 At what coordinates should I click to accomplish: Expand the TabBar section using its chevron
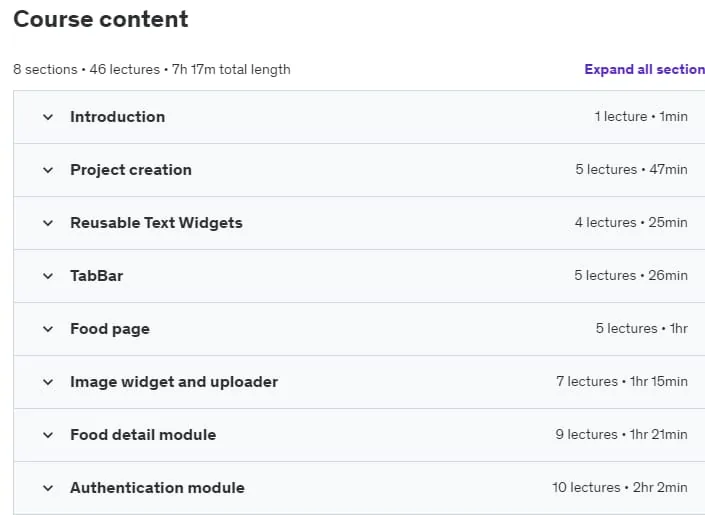tap(48, 276)
